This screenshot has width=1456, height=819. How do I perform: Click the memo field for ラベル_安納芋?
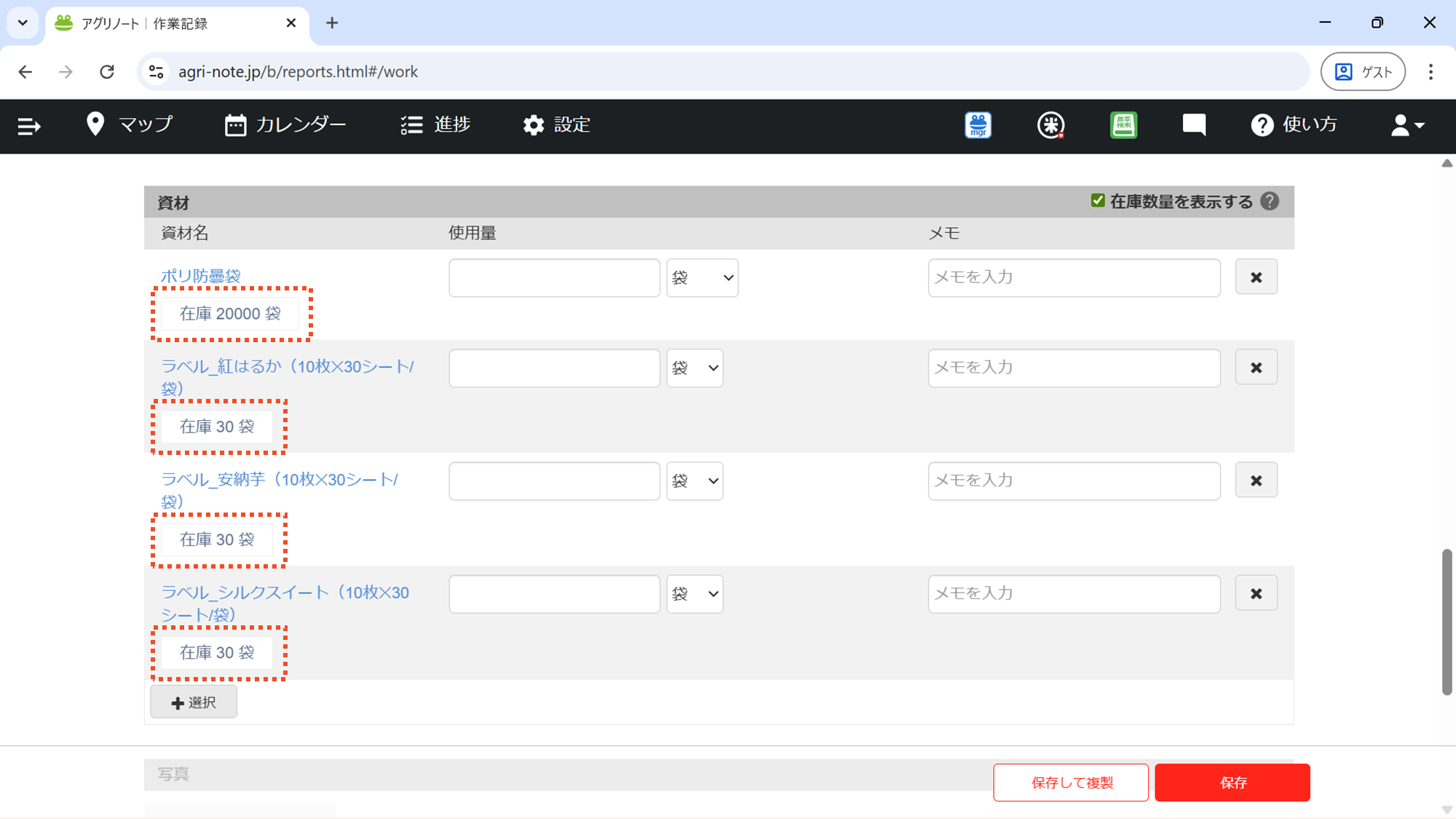point(1074,480)
